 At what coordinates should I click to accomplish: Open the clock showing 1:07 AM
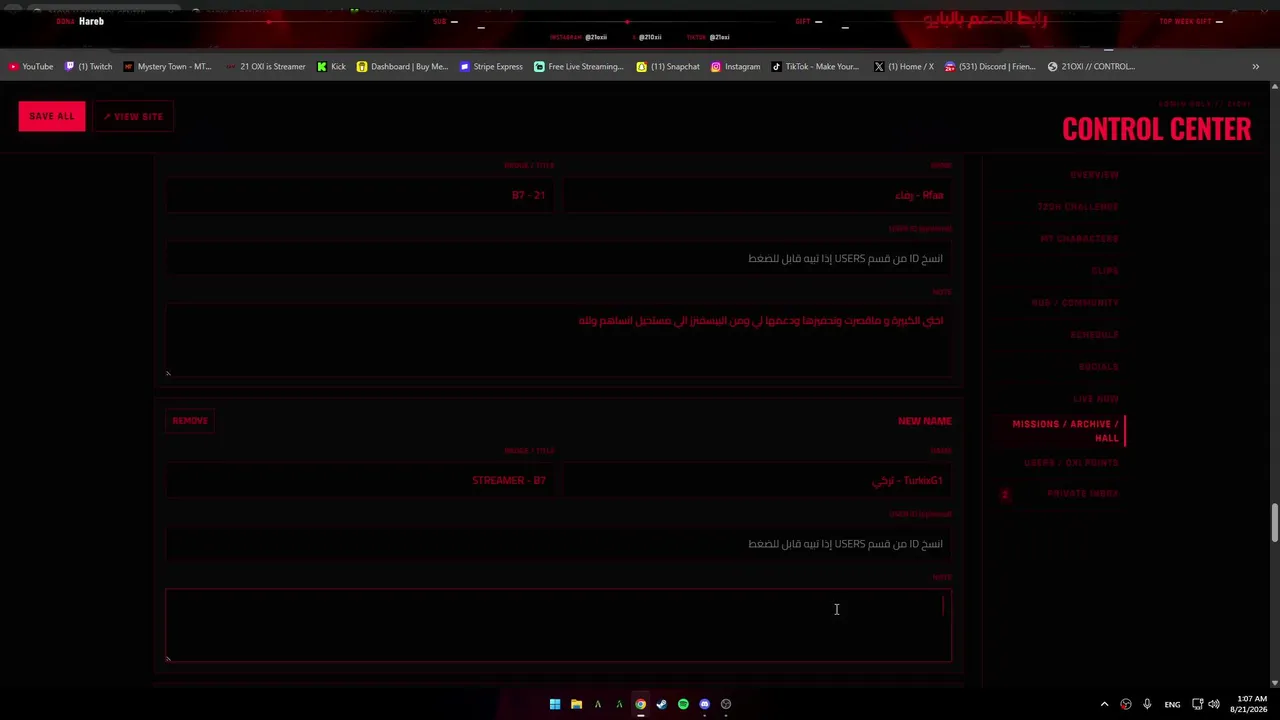tap(1251, 704)
